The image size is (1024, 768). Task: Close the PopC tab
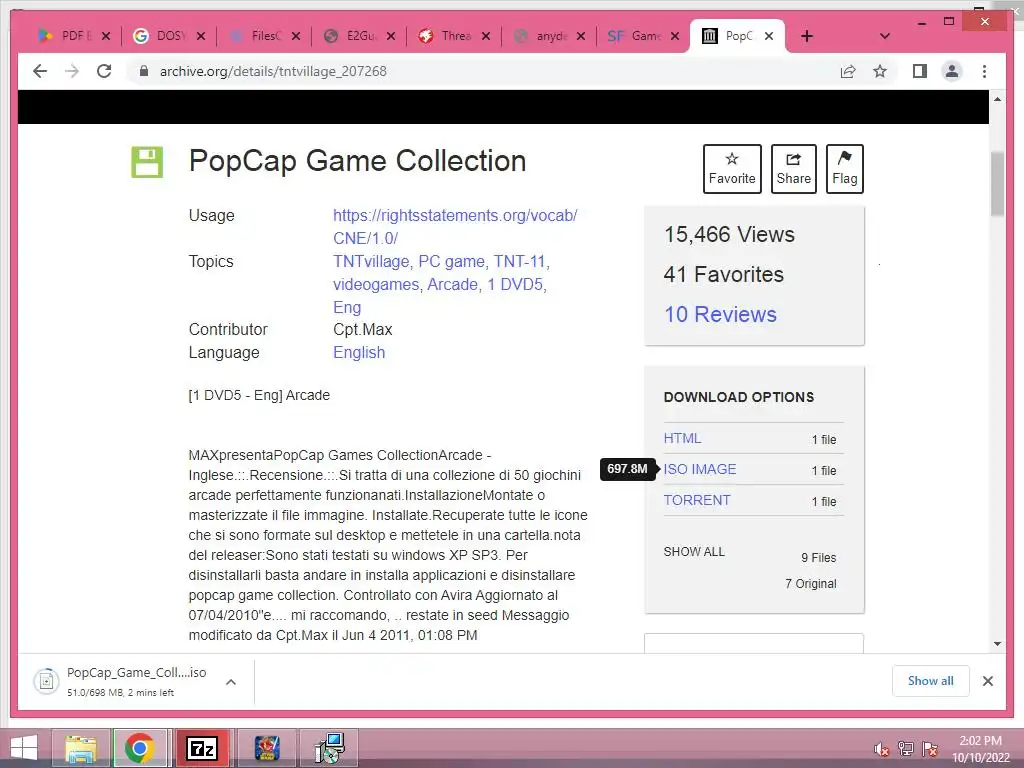point(769,36)
